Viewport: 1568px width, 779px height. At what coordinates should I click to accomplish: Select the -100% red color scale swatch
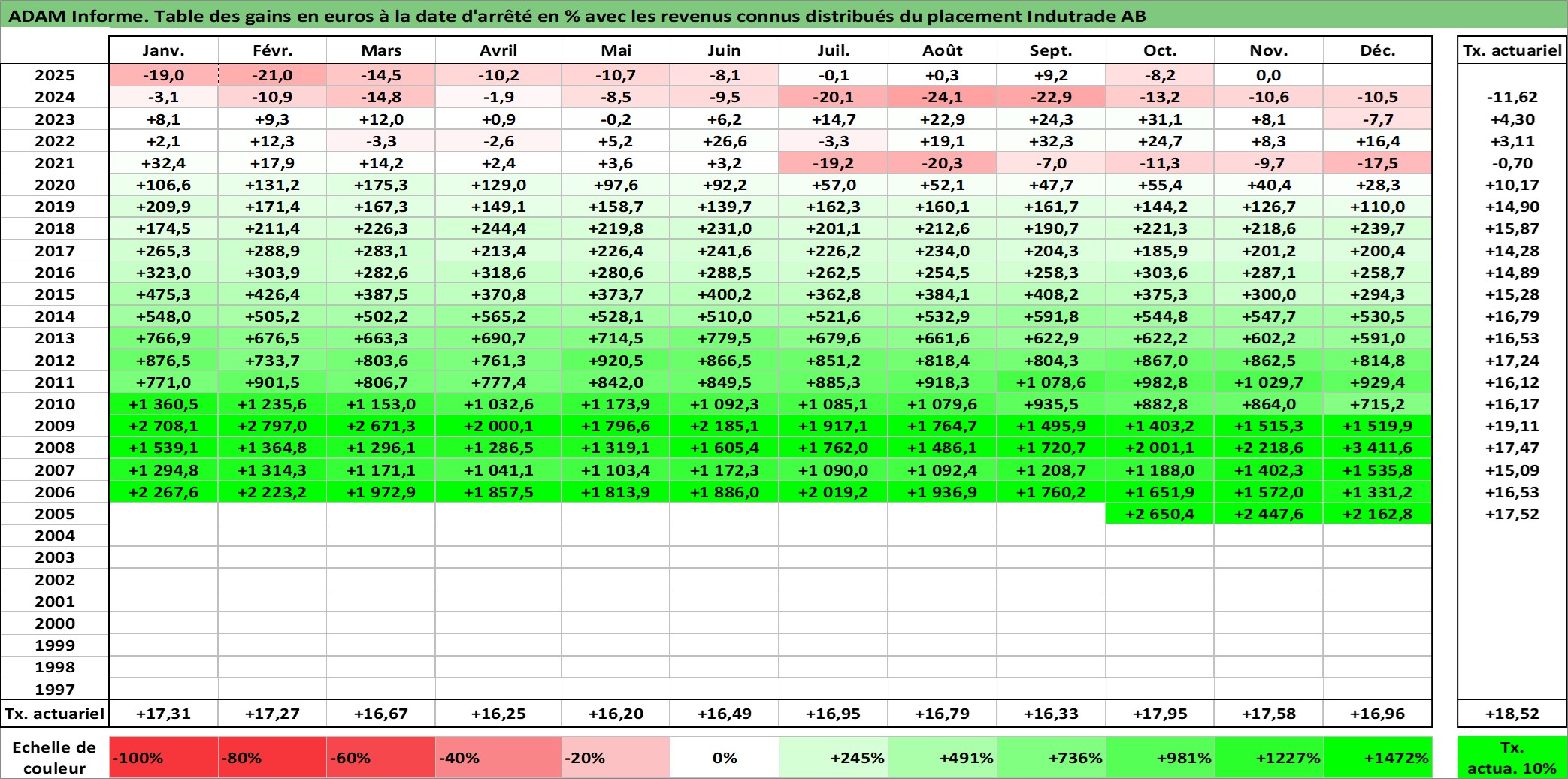coord(164,758)
